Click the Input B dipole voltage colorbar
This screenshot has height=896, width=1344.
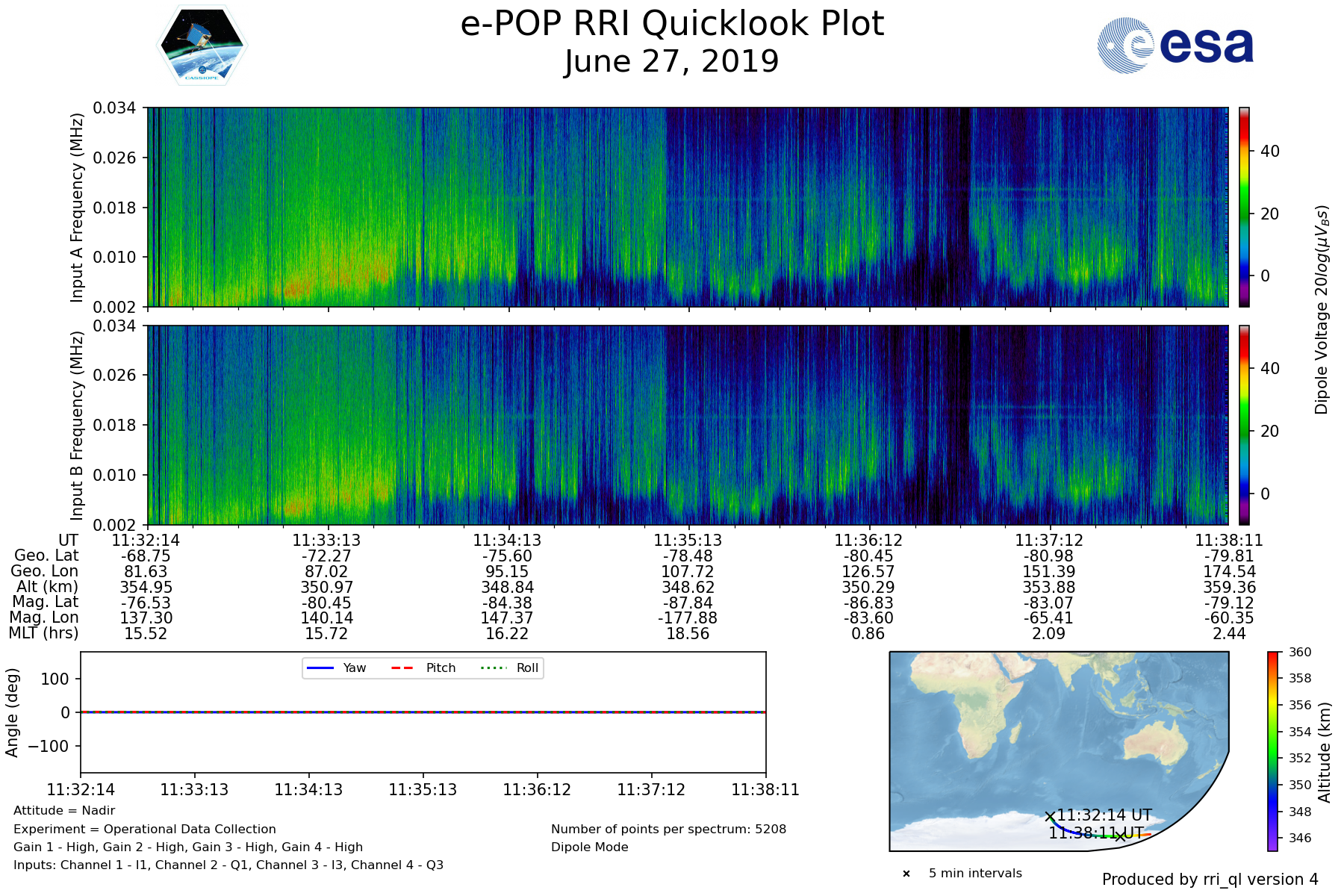point(1244,425)
